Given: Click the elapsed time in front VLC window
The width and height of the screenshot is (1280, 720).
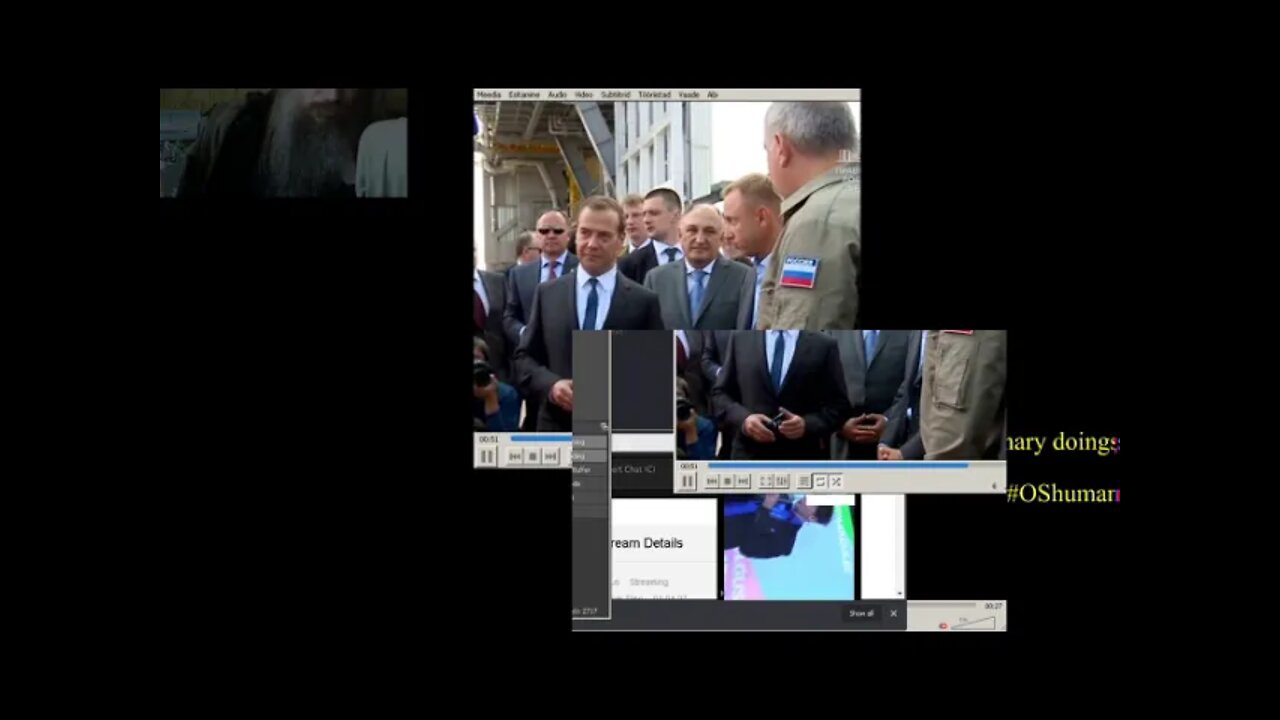Looking at the screenshot, I should [688, 466].
